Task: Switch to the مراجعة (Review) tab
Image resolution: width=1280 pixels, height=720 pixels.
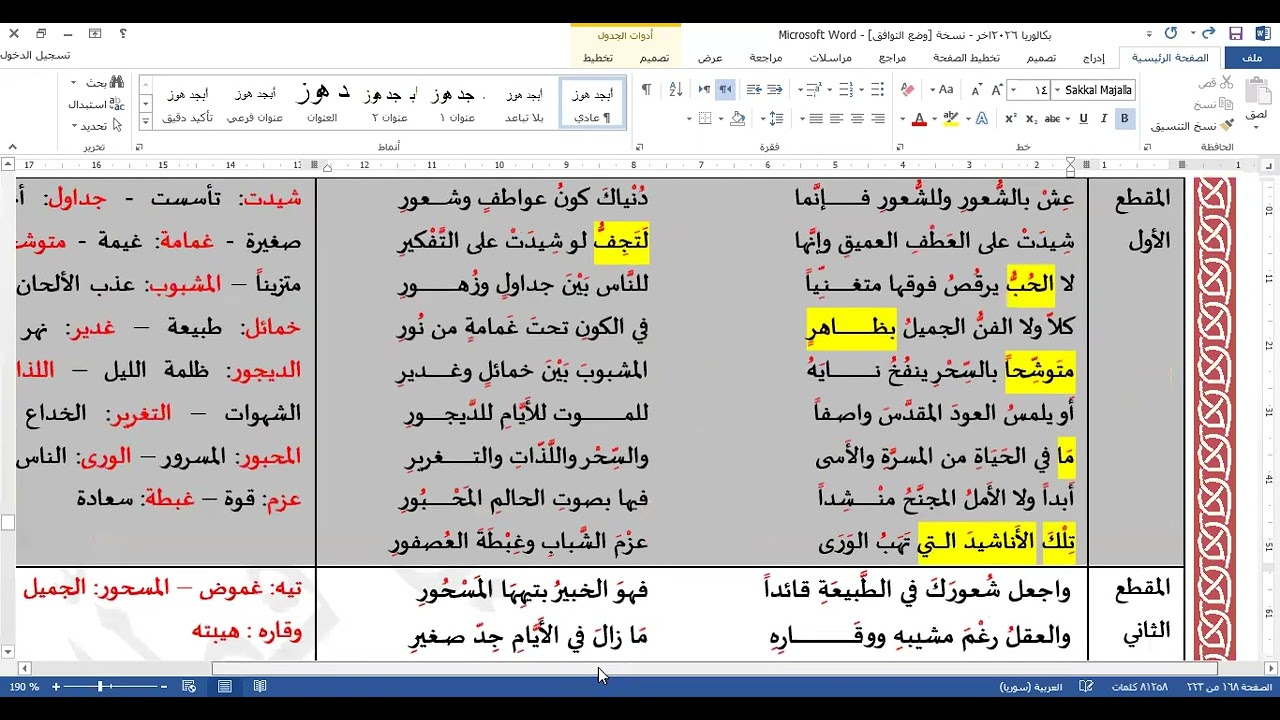Action: 766,58
